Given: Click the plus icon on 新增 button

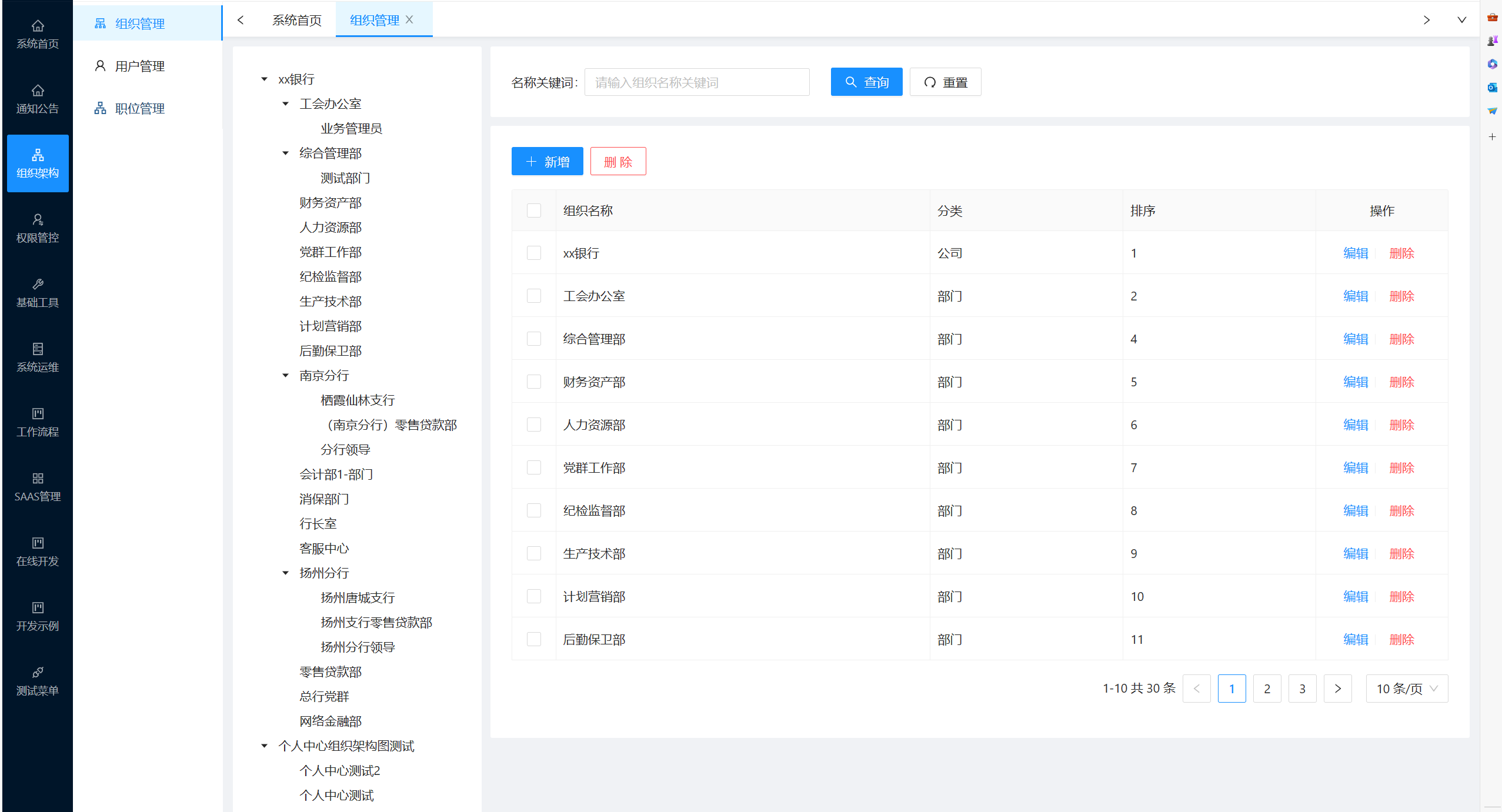Looking at the screenshot, I should click(x=531, y=162).
